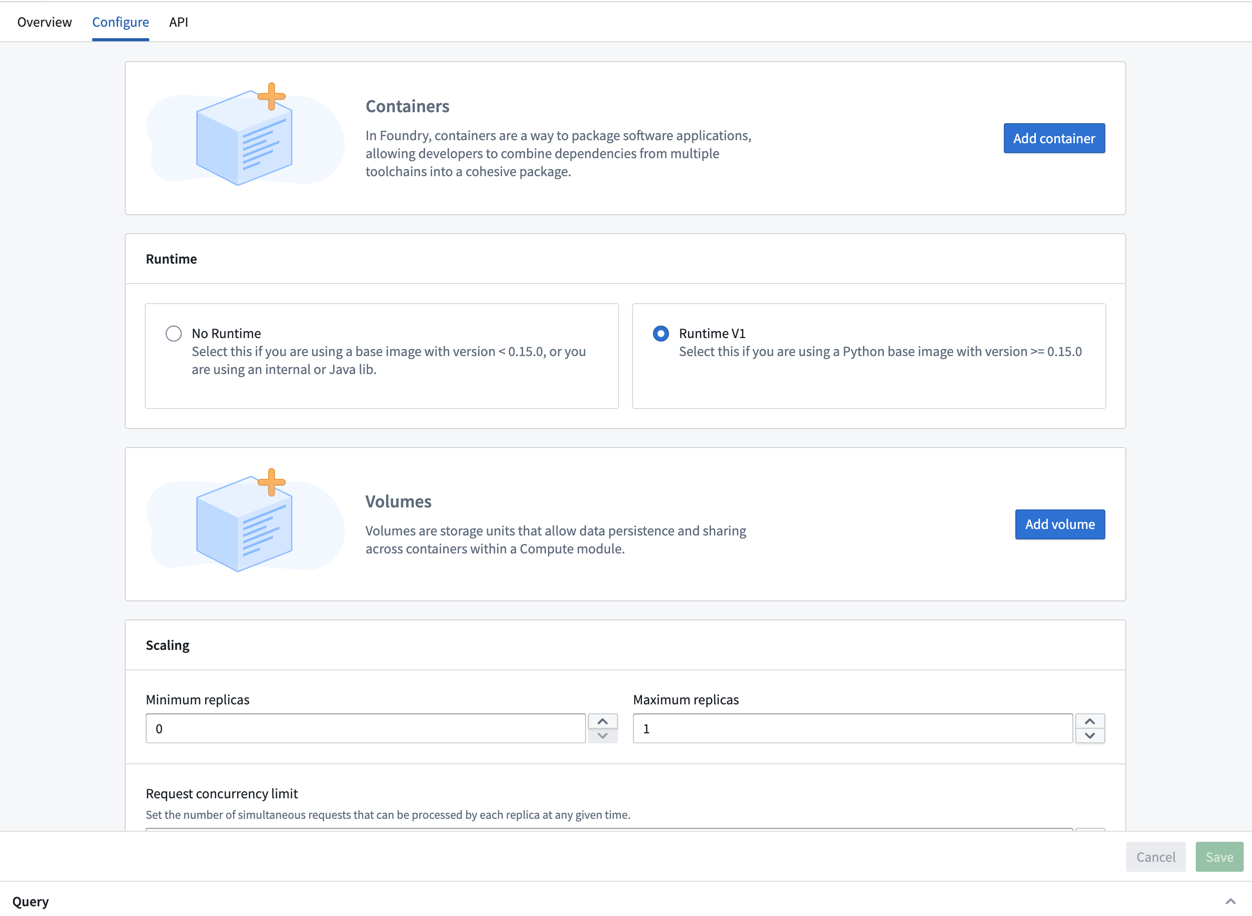Click the Containers heading text

pyautogui.click(x=407, y=106)
